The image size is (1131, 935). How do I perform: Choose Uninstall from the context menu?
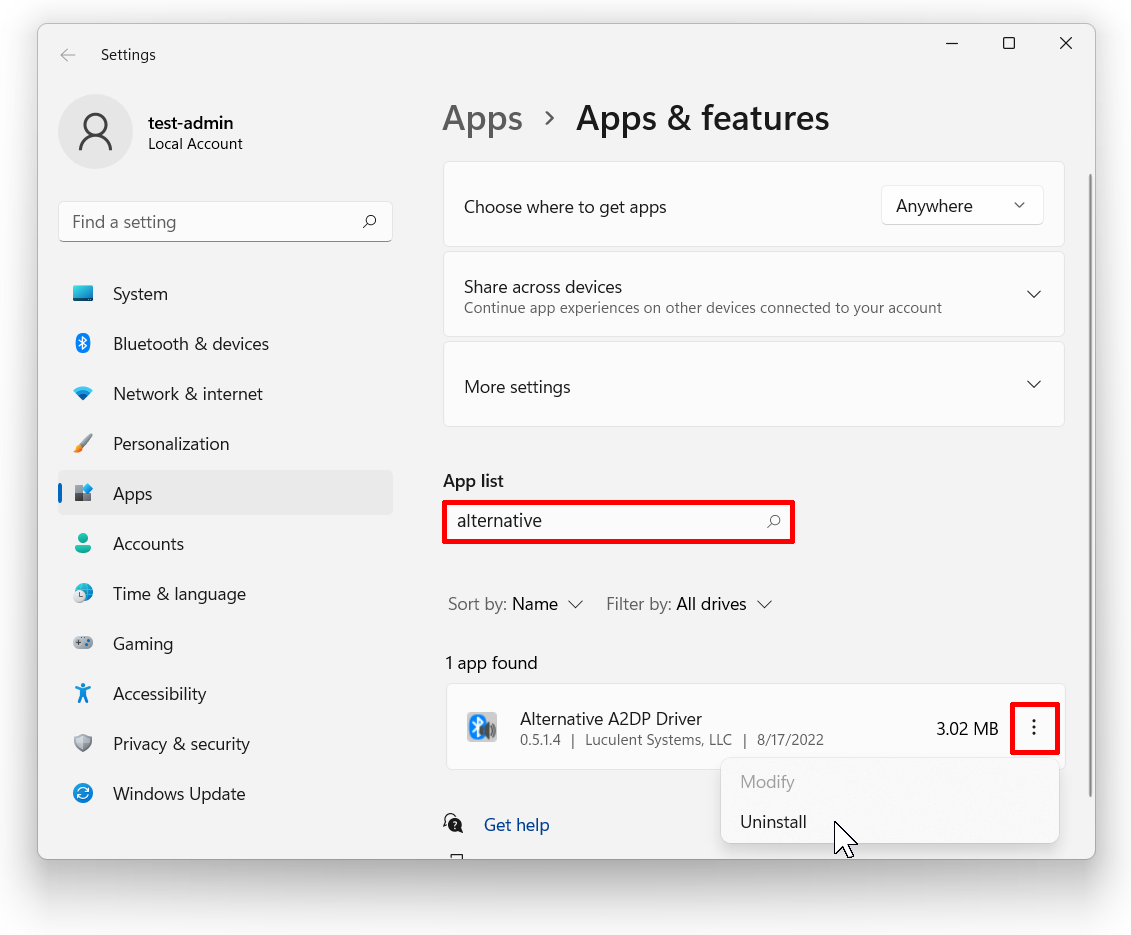(773, 822)
